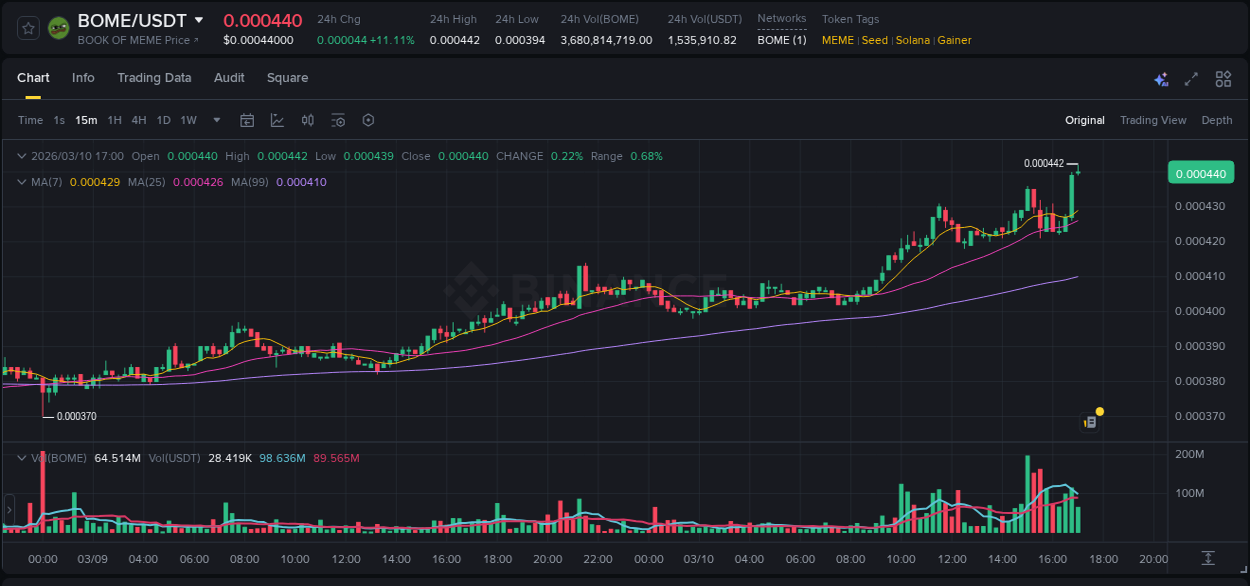
Task: Open the extra timeframes dropdown arrow
Action: pyautogui.click(x=215, y=120)
